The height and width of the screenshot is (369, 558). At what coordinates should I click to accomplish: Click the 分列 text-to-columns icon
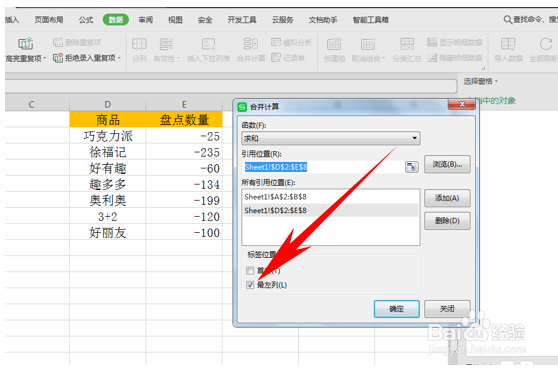(x=139, y=44)
